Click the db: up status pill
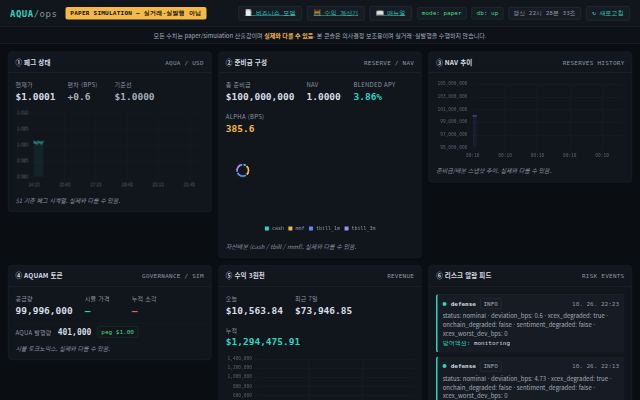Screen dimensions: 640x400 tap(487, 13)
